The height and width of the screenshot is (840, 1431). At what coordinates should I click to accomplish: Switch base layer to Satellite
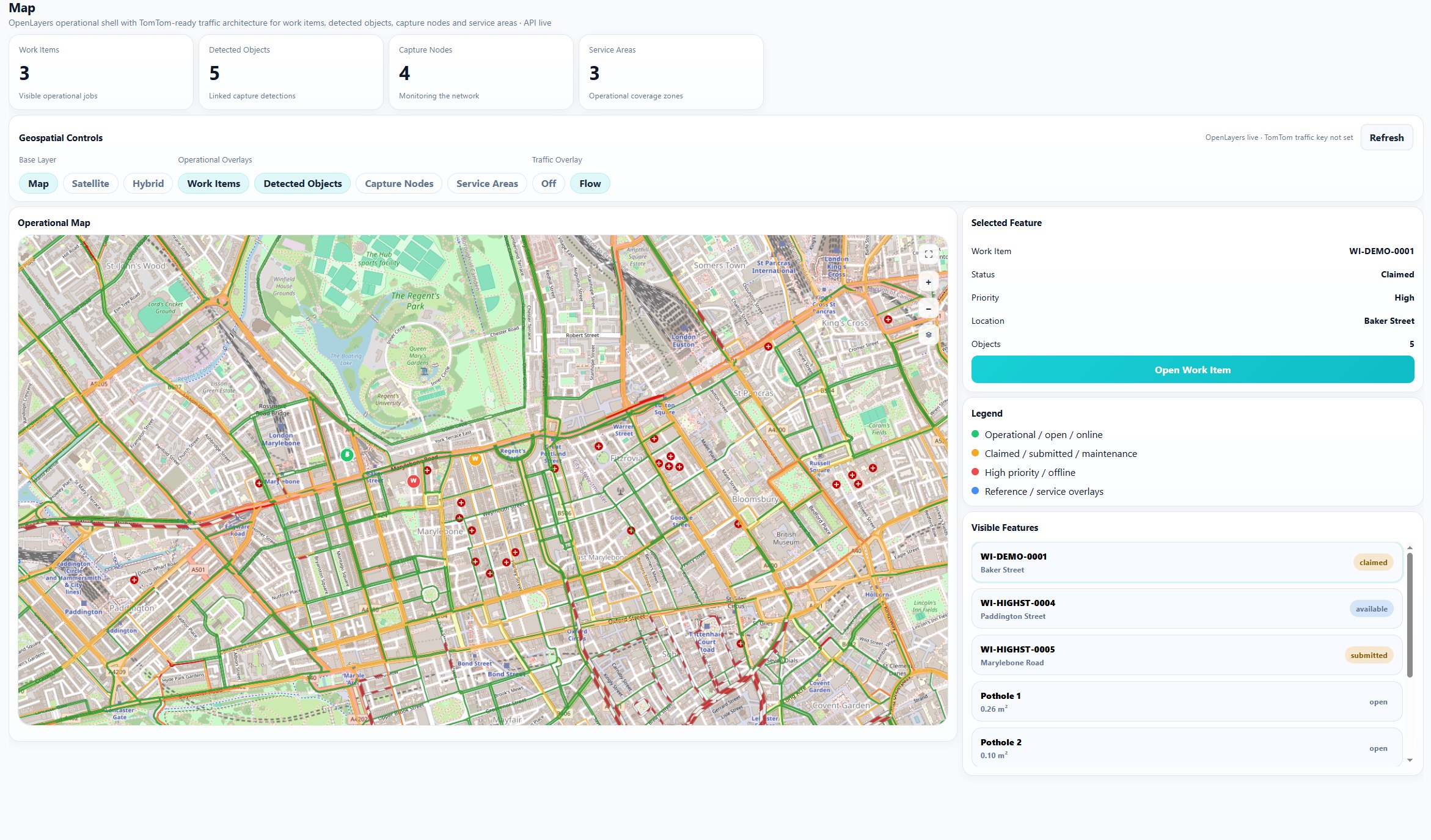[90, 183]
